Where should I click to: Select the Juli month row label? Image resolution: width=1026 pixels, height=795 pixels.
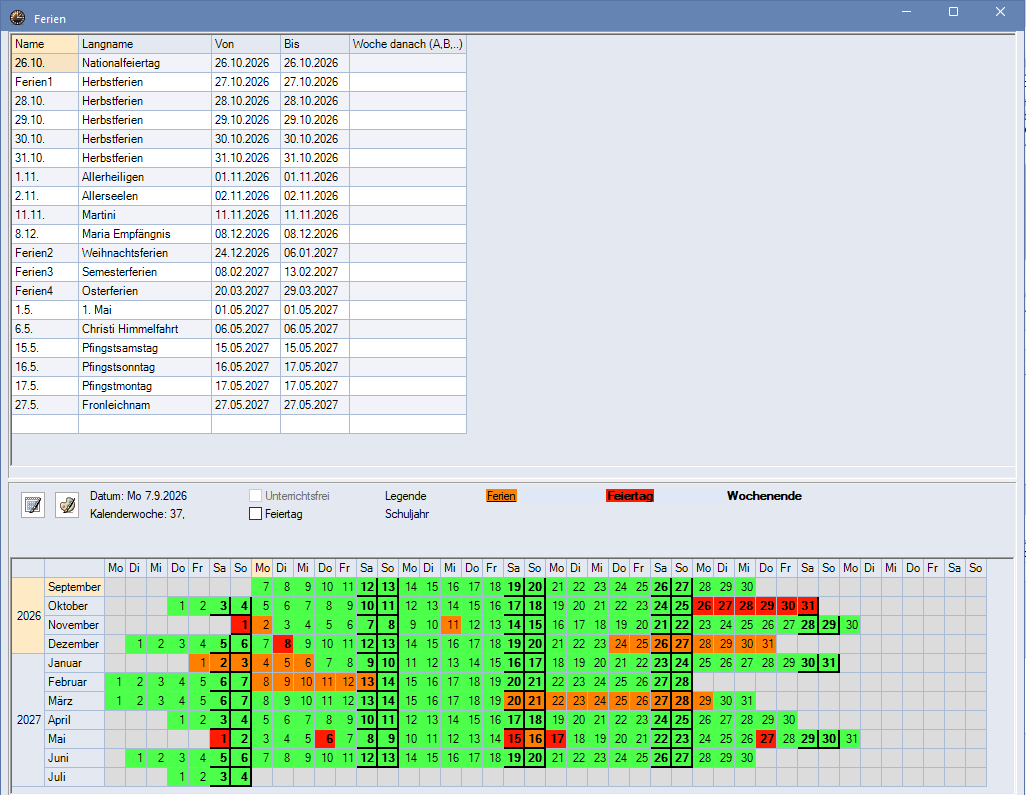(x=75, y=777)
